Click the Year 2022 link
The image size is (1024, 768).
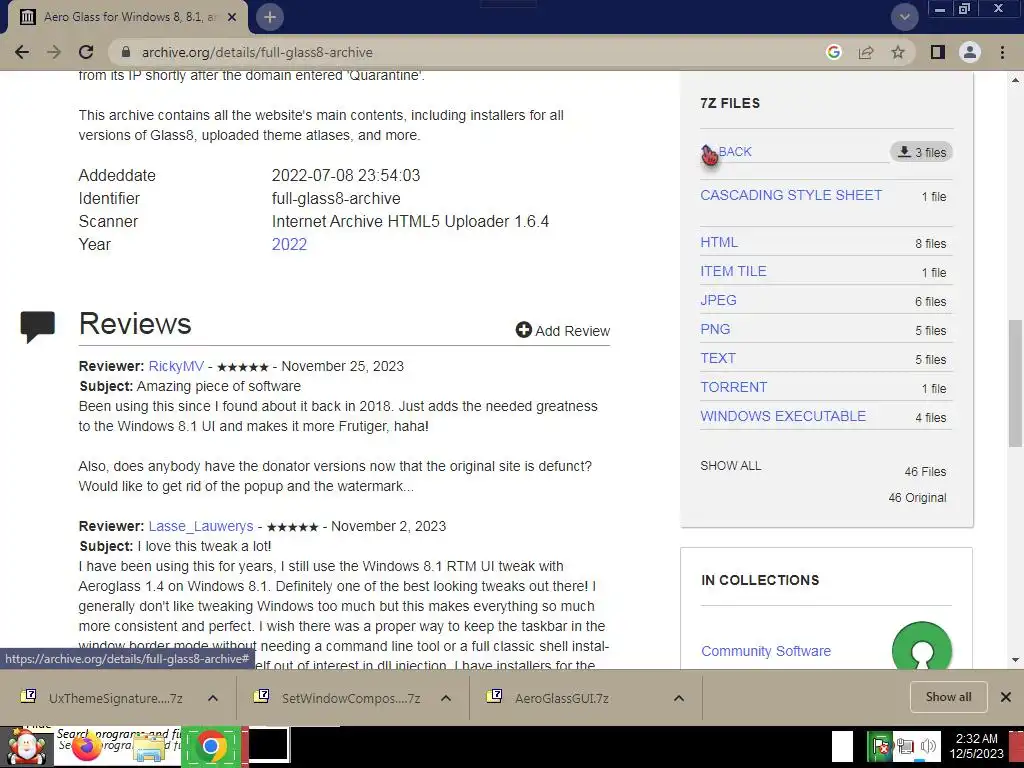pyautogui.click(x=289, y=244)
